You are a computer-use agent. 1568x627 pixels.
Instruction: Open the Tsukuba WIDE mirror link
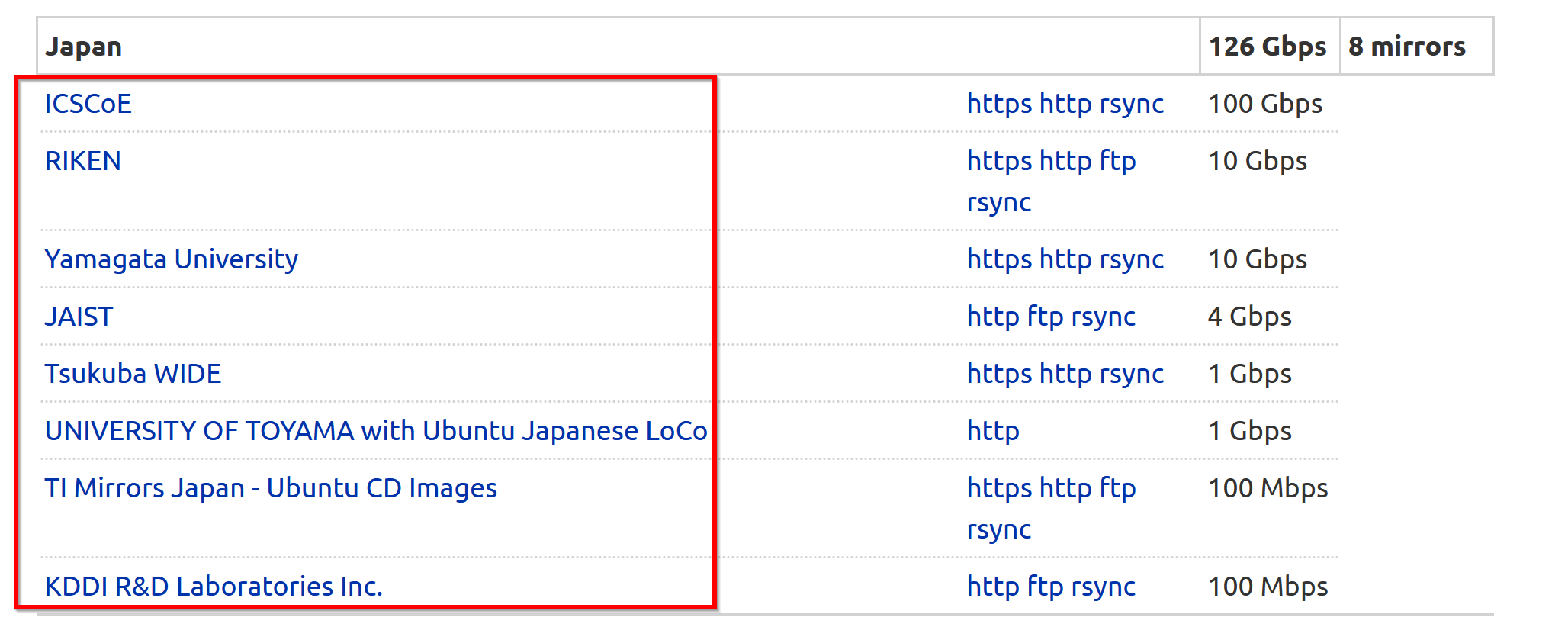pos(133,374)
